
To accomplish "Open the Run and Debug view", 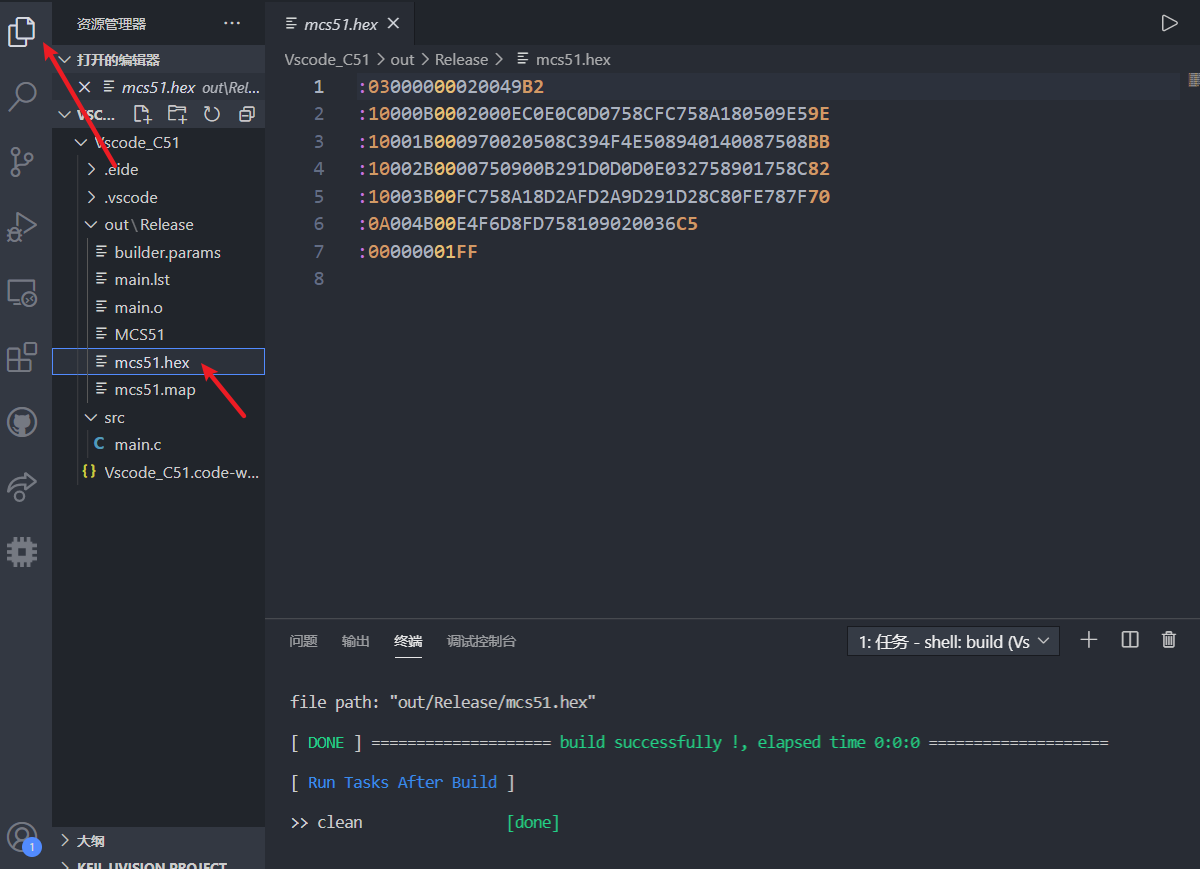I will [x=22, y=226].
